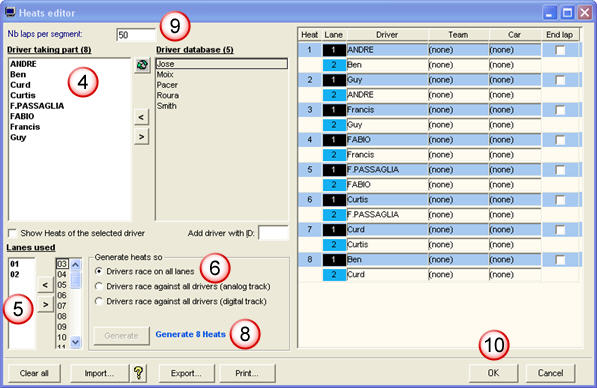
Task: Select lane 01 in lanes used list
Action: point(15,264)
